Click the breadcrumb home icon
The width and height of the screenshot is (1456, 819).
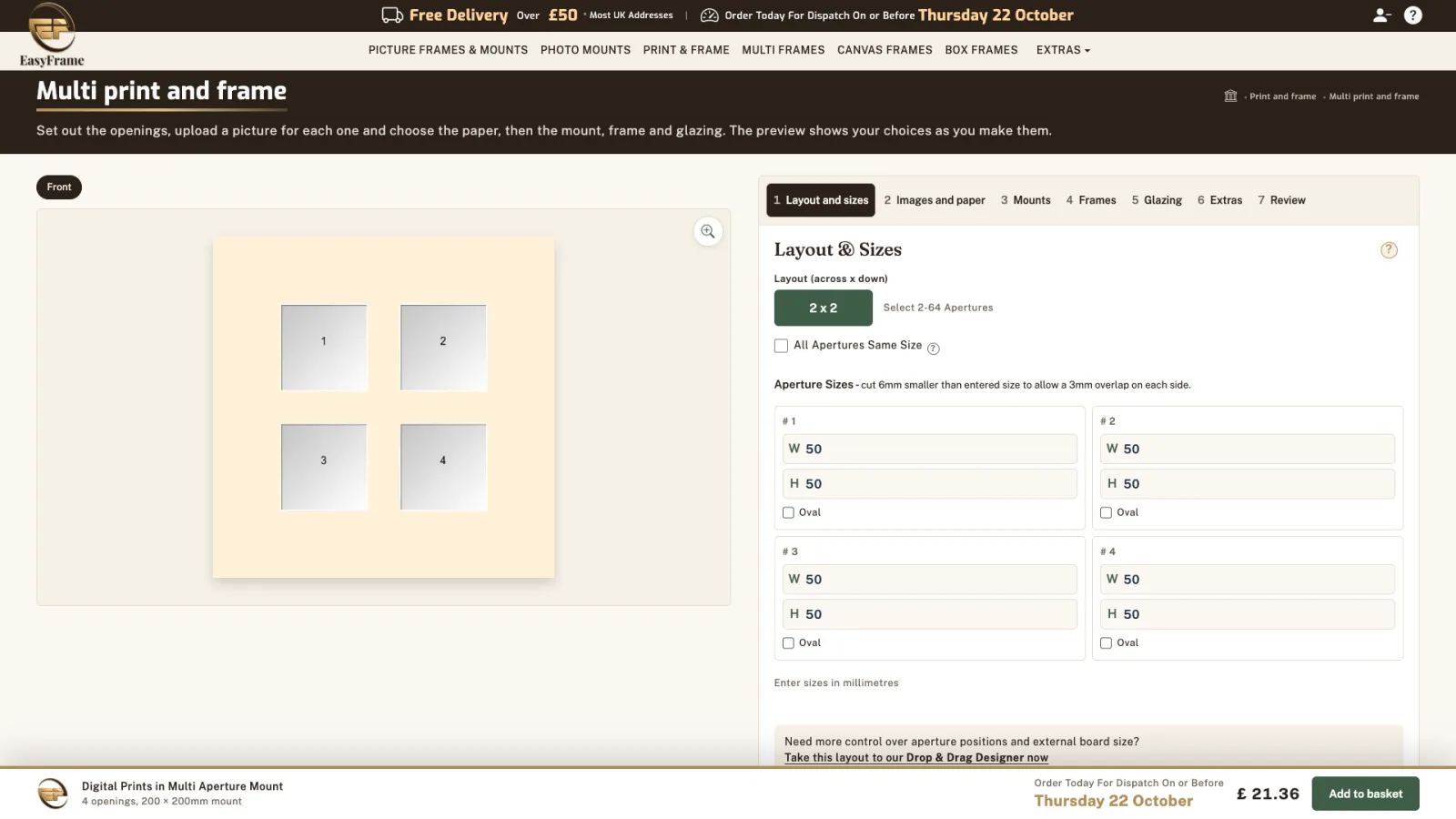[1230, 96]
